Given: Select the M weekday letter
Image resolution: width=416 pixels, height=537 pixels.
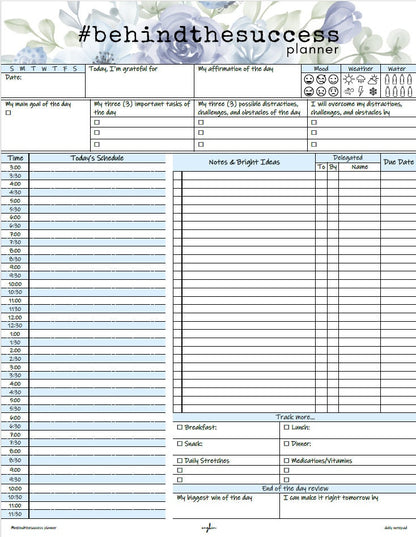Looking at the screenshot, I should point(23,68).
